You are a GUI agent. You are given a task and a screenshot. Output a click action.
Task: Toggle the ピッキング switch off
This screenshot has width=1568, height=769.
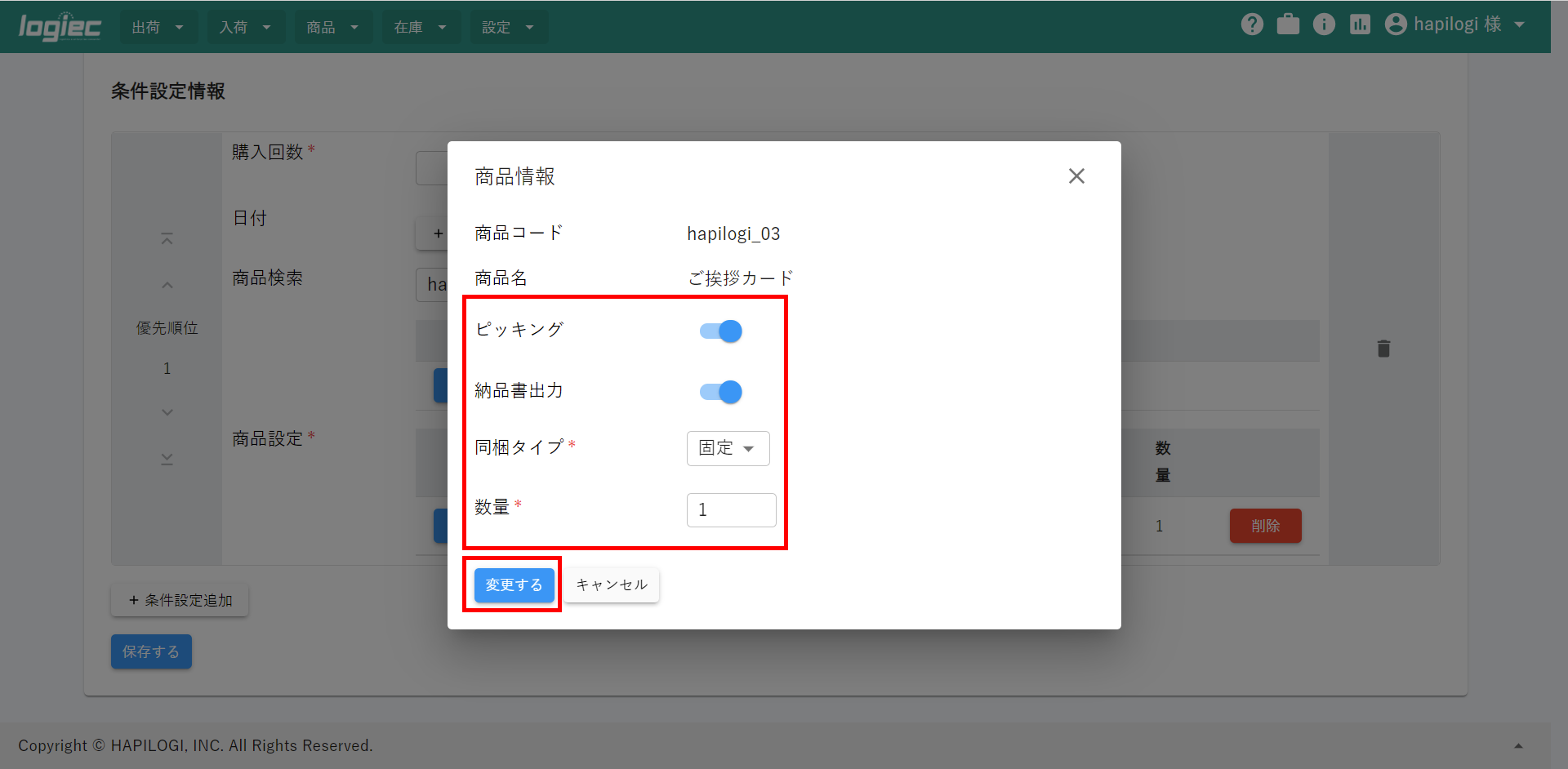[721, 331]
